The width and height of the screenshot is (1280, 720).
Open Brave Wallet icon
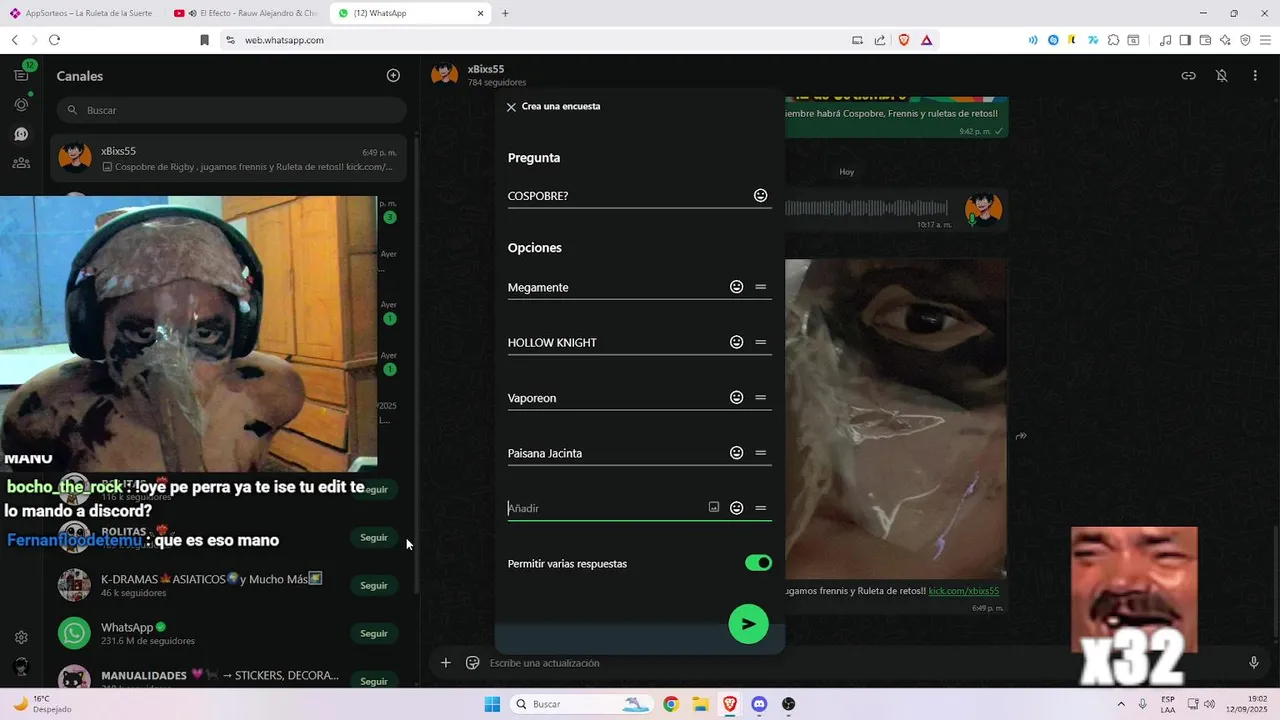[1205, 40]
